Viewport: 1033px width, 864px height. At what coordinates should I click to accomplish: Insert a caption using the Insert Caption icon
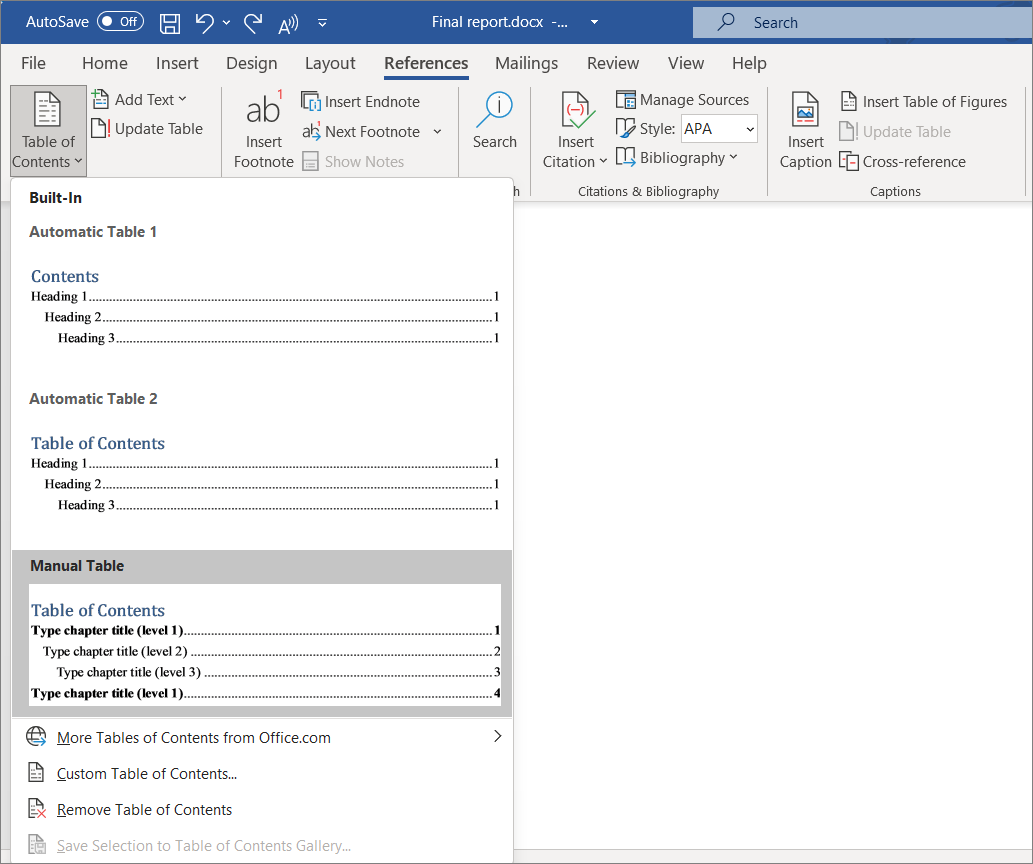point(805,128)
